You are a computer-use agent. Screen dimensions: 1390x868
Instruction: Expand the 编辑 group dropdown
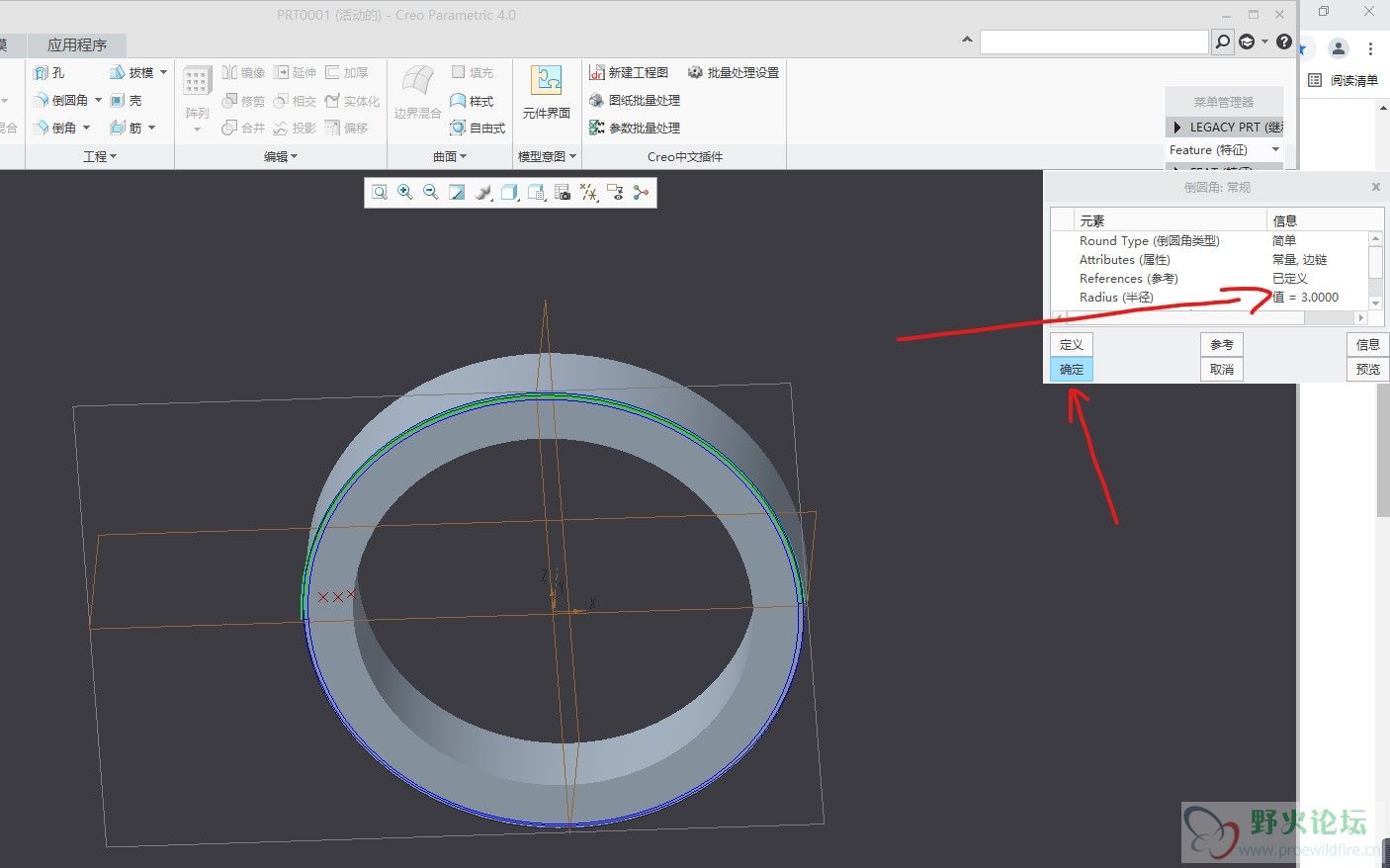[x=281, y=156]
